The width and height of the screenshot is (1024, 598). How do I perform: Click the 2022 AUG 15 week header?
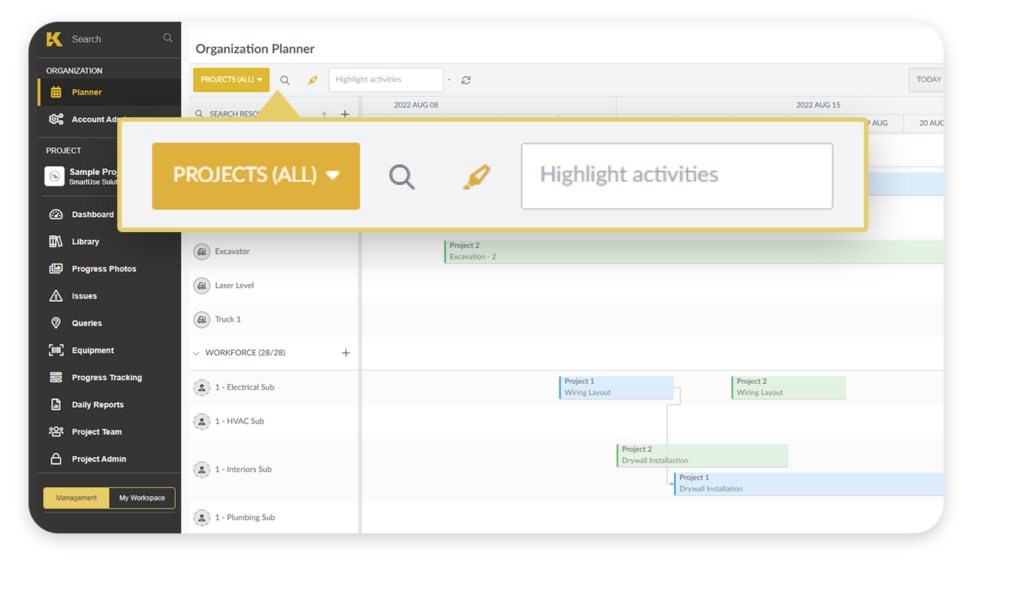click(818, 104)
